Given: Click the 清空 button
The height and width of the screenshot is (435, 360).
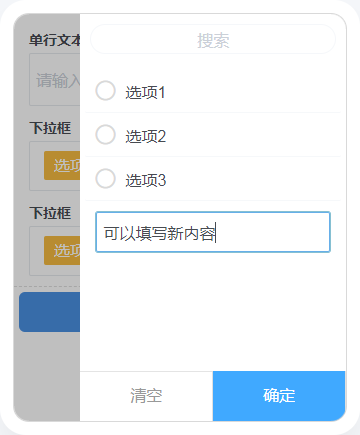Looking at the screenshot, I should tap(146, 396).
